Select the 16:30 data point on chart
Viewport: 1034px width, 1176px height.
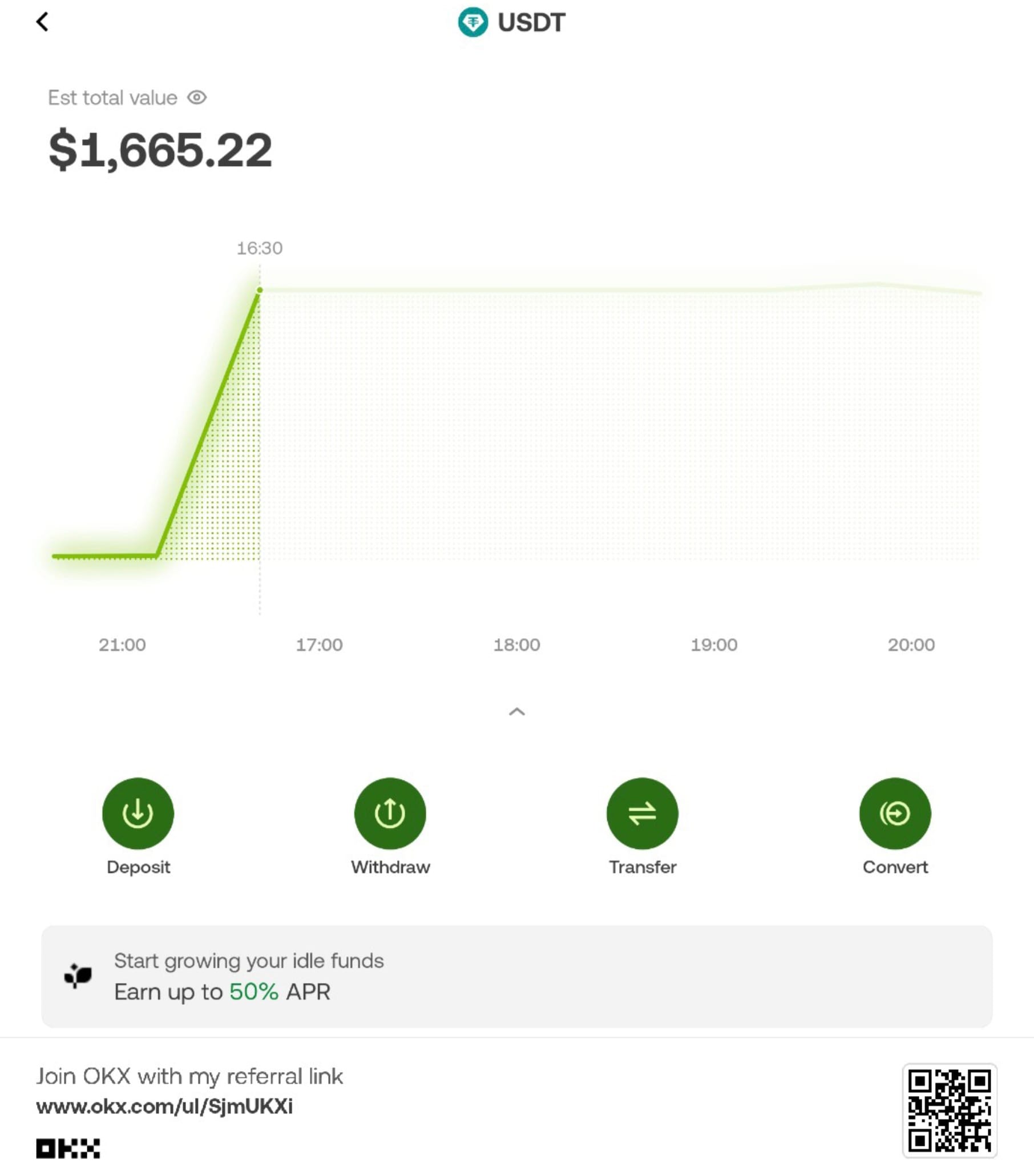point(260,291)
